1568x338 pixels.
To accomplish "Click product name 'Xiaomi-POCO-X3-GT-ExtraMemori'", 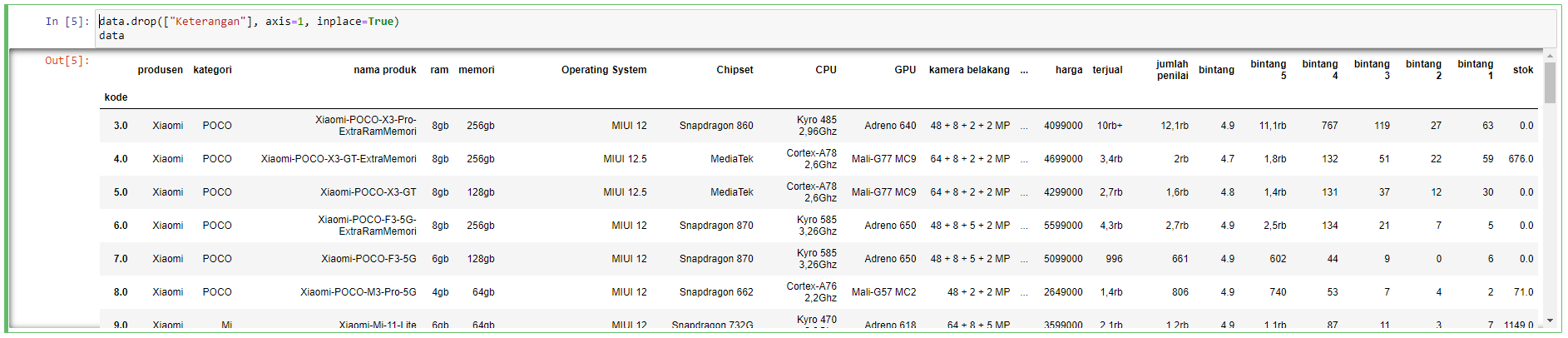I will (339, 159).
